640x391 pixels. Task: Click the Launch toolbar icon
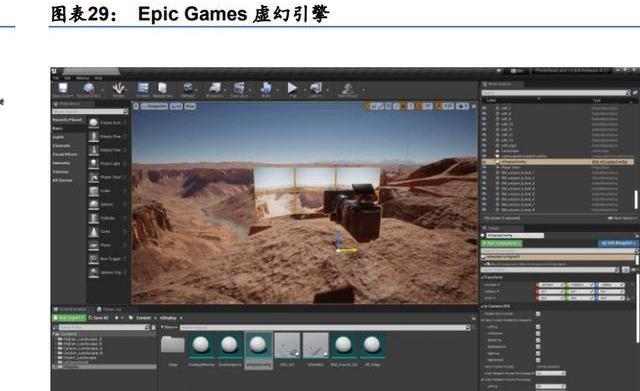point(316,90)
